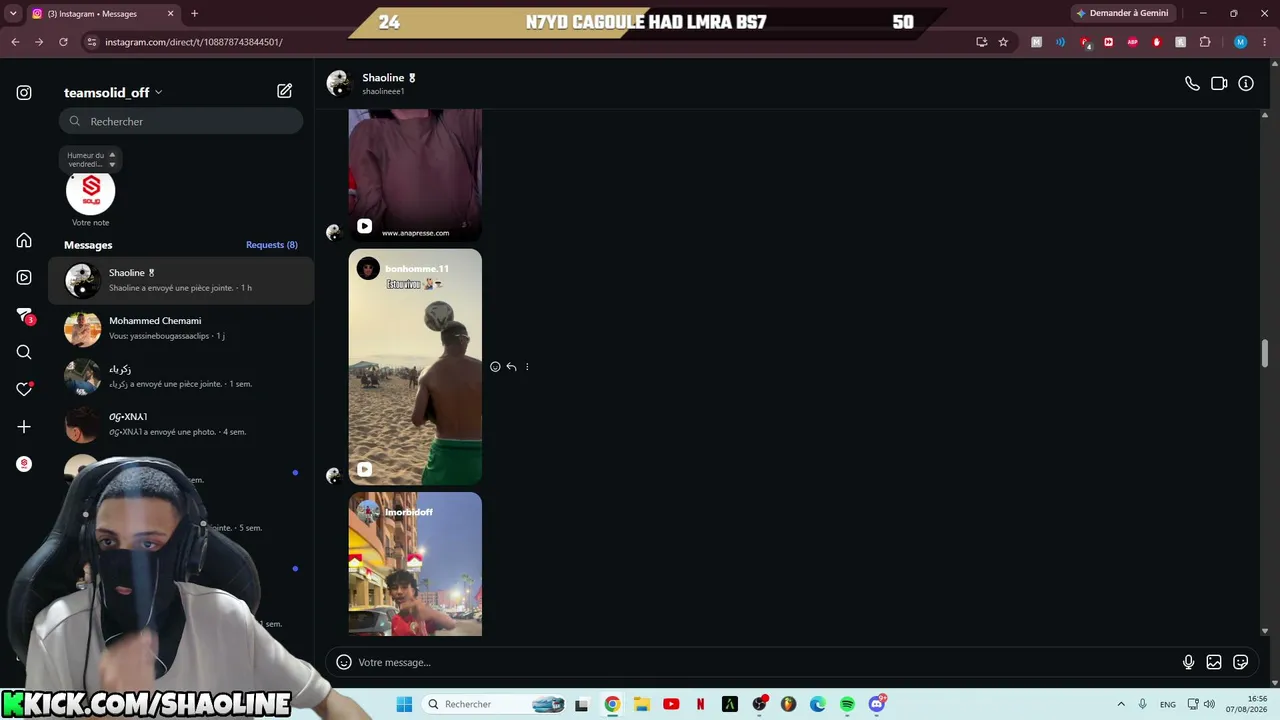Reload the page in Chrome

click(63, 42)
